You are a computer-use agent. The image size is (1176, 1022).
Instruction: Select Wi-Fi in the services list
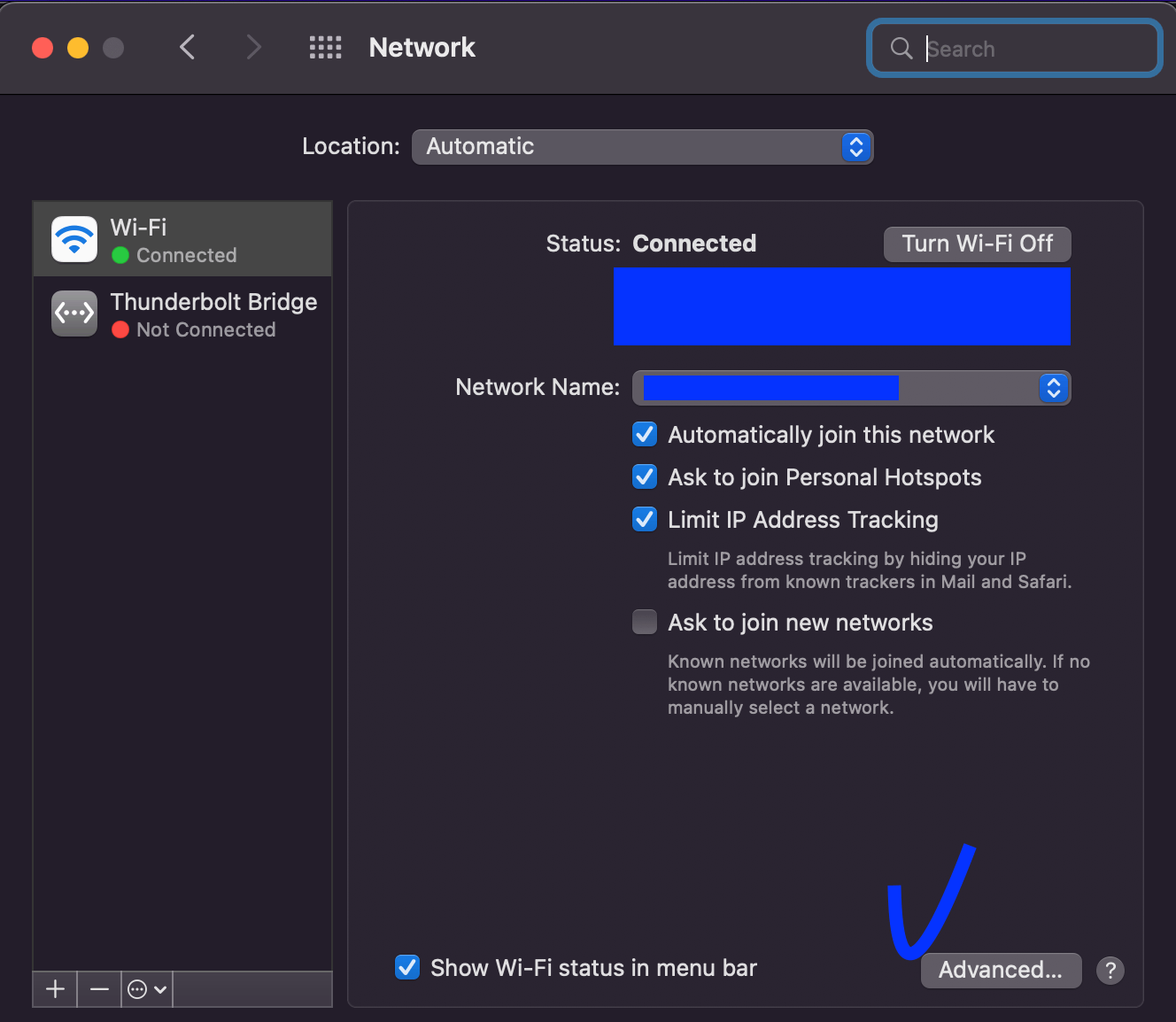coord(182,239)
